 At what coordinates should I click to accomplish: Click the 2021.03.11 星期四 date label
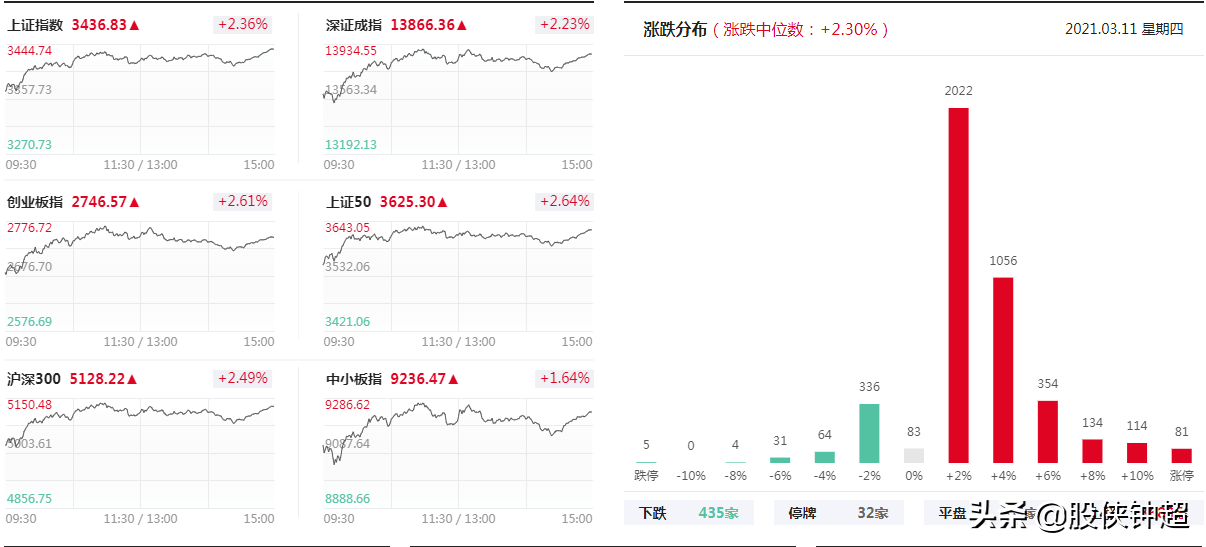point(1124,29)
